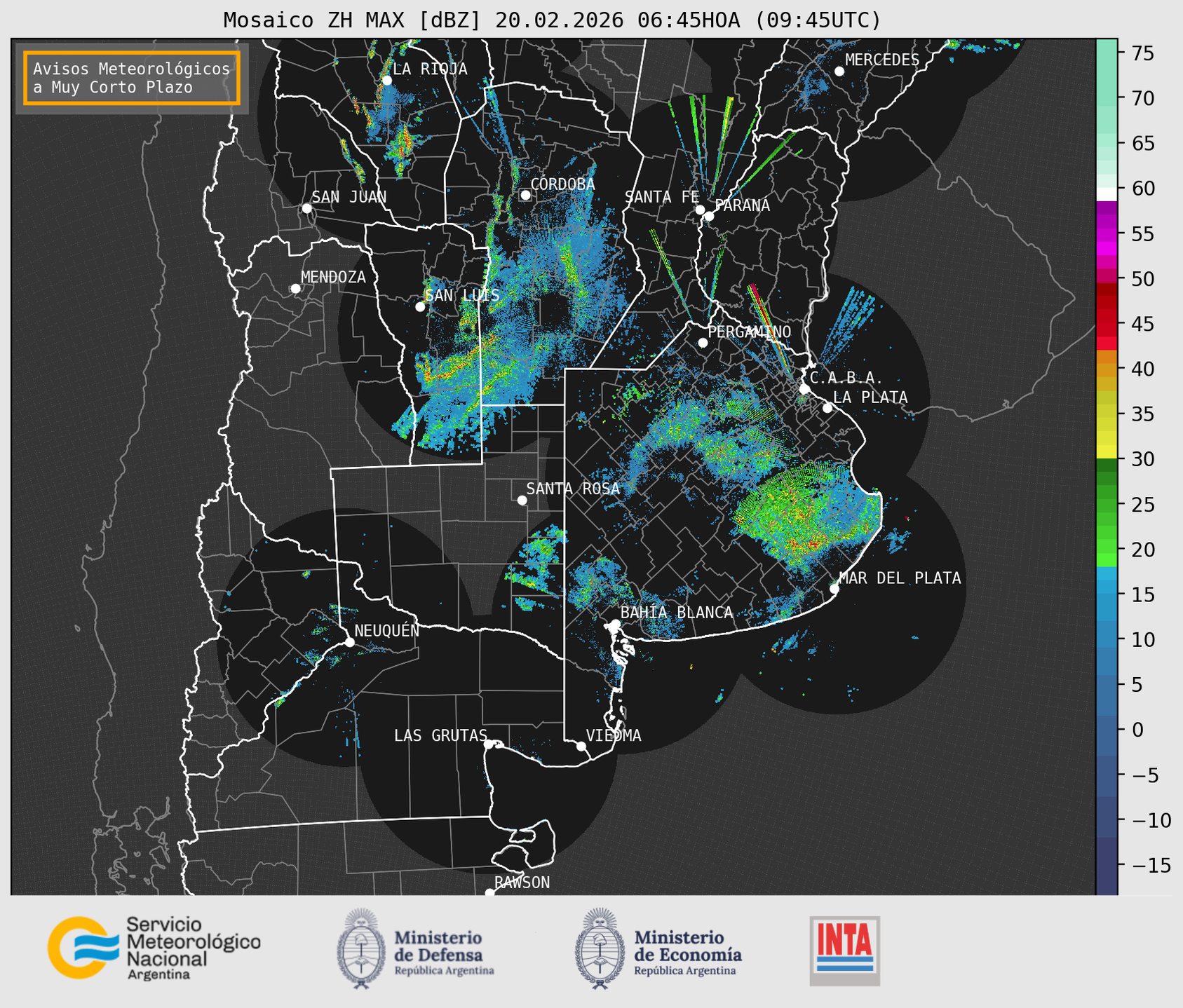This screenshot has width=1183, height=1008.
Task: Click the magenta 55 dBZ color band
Action: click(1106, 234)
